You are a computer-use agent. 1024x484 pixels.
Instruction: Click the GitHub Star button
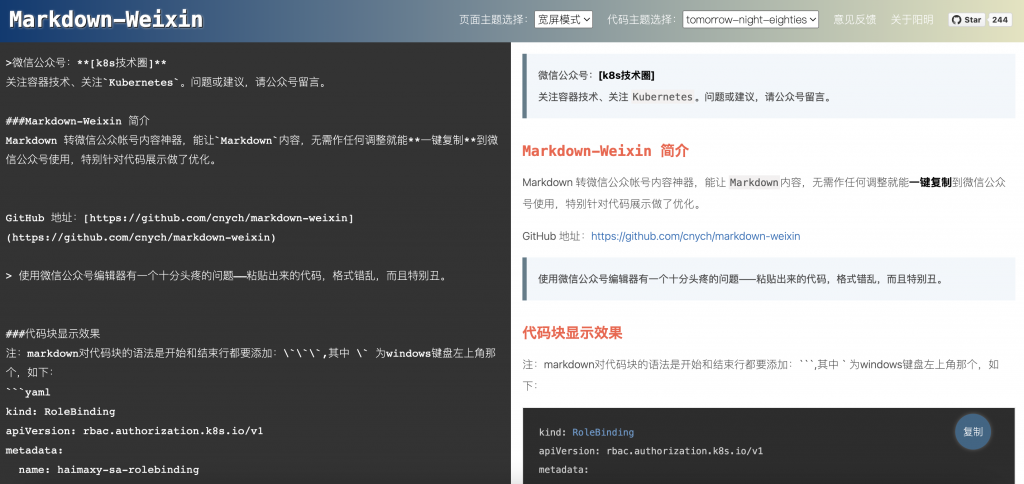pyautogui.click(x=967, y=20)
